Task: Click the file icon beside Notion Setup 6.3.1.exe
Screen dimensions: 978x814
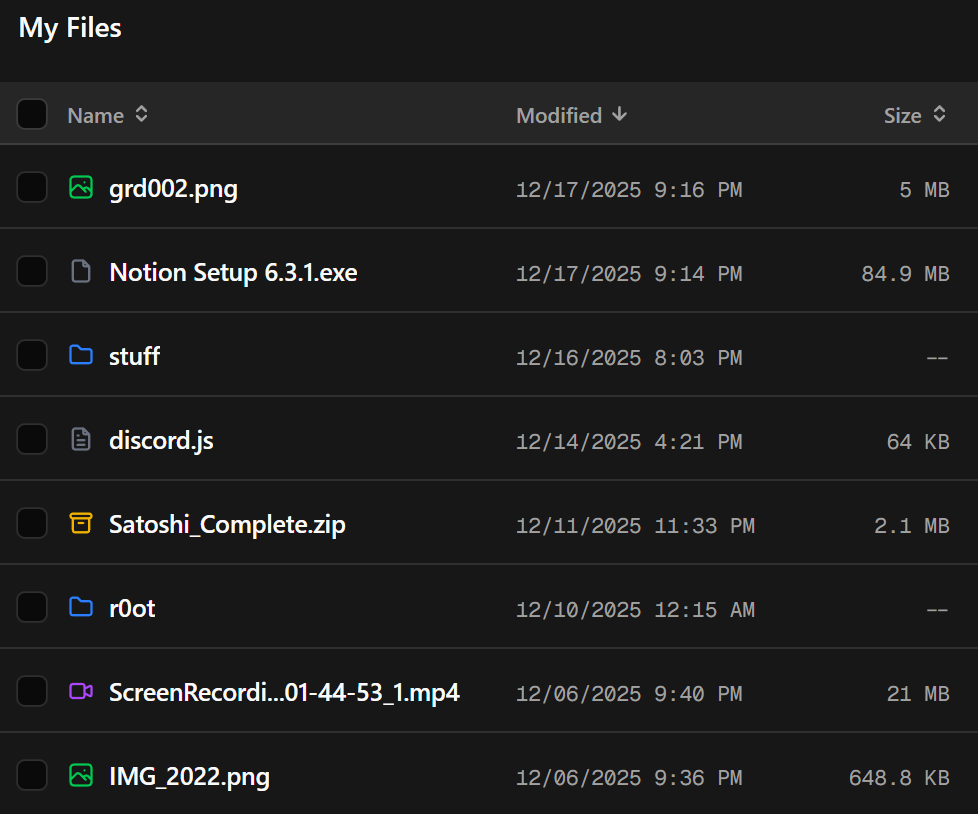Action: pos(81,271)
